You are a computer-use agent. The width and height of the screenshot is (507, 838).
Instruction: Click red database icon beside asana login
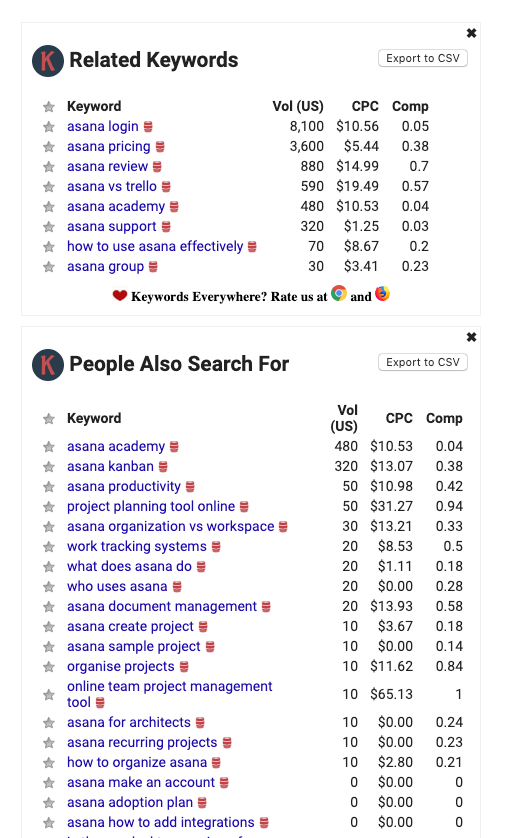coord(149,127)
